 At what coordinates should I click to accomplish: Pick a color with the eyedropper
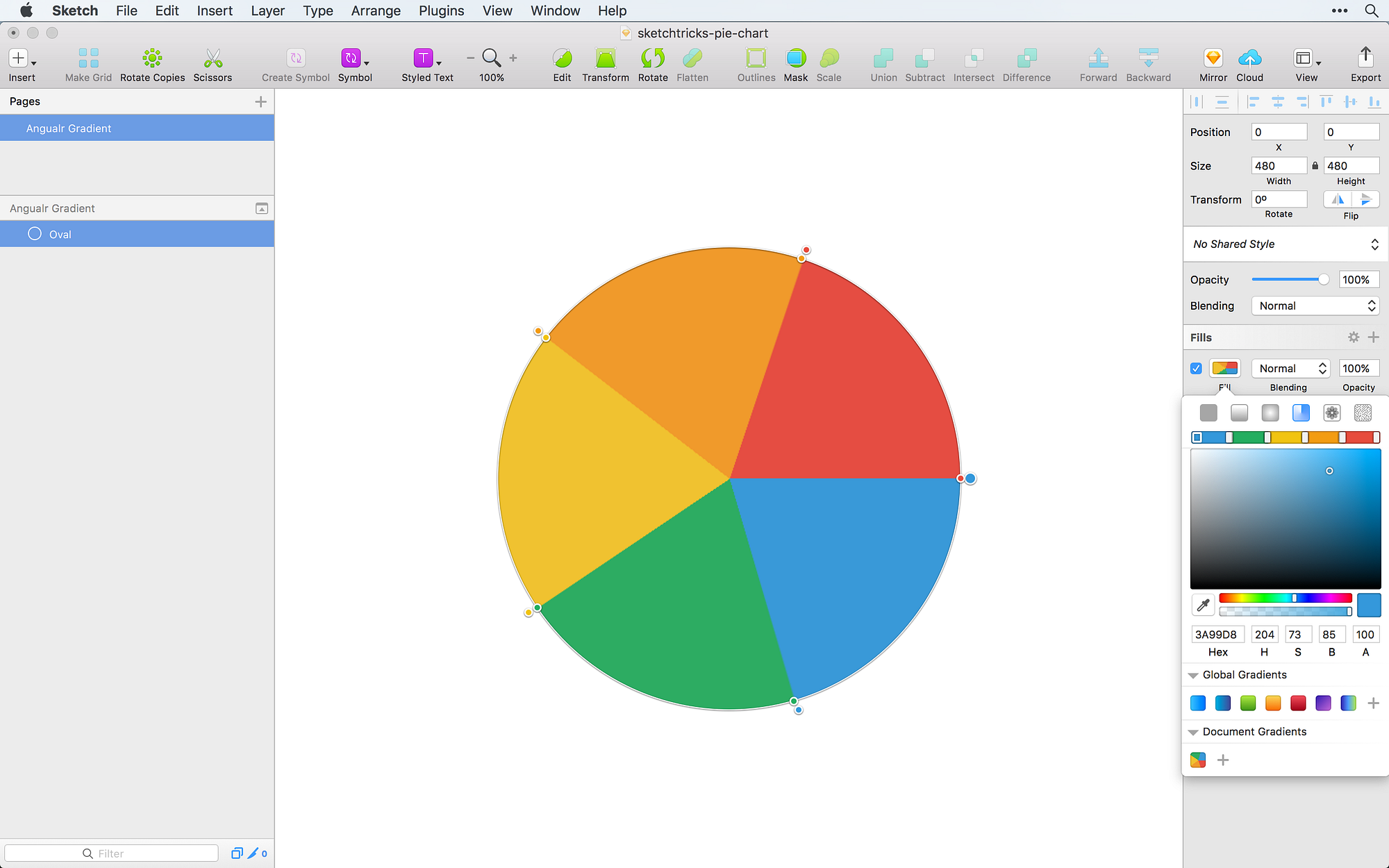click(x=1203, y=605)
